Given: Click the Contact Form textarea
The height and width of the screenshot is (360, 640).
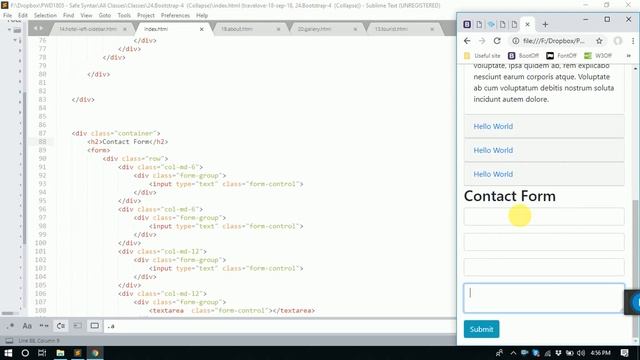Looking at the screenshot, I should click(544, 298).
